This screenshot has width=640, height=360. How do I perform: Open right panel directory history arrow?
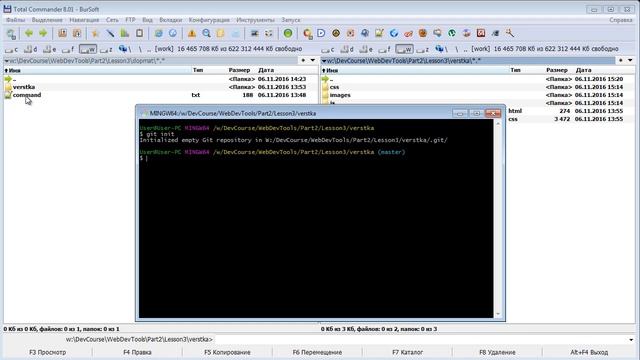[x=630, y=60]
